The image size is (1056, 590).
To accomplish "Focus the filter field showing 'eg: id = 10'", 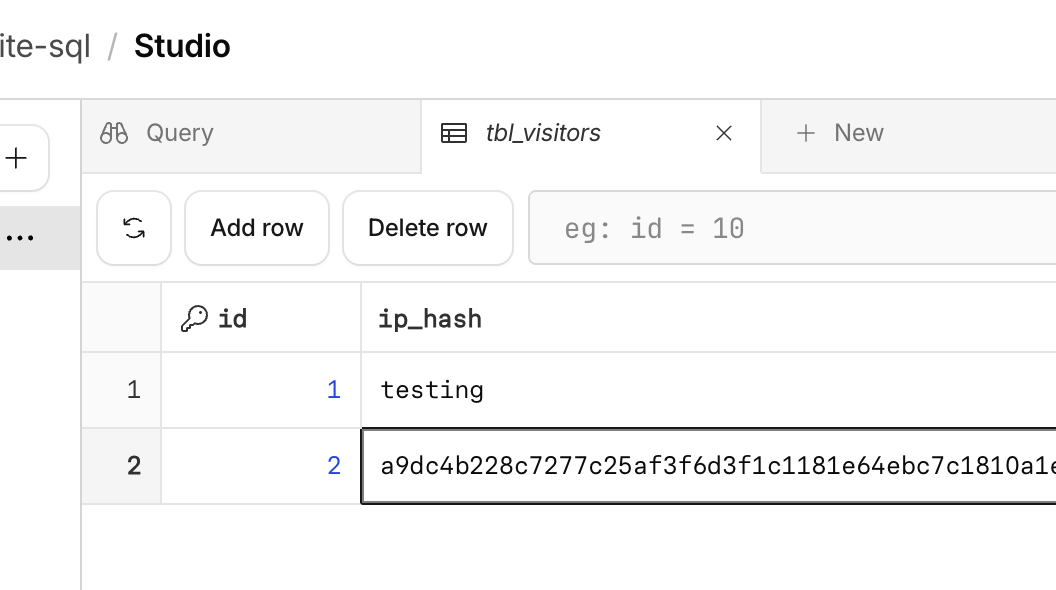I will [790, 228].
